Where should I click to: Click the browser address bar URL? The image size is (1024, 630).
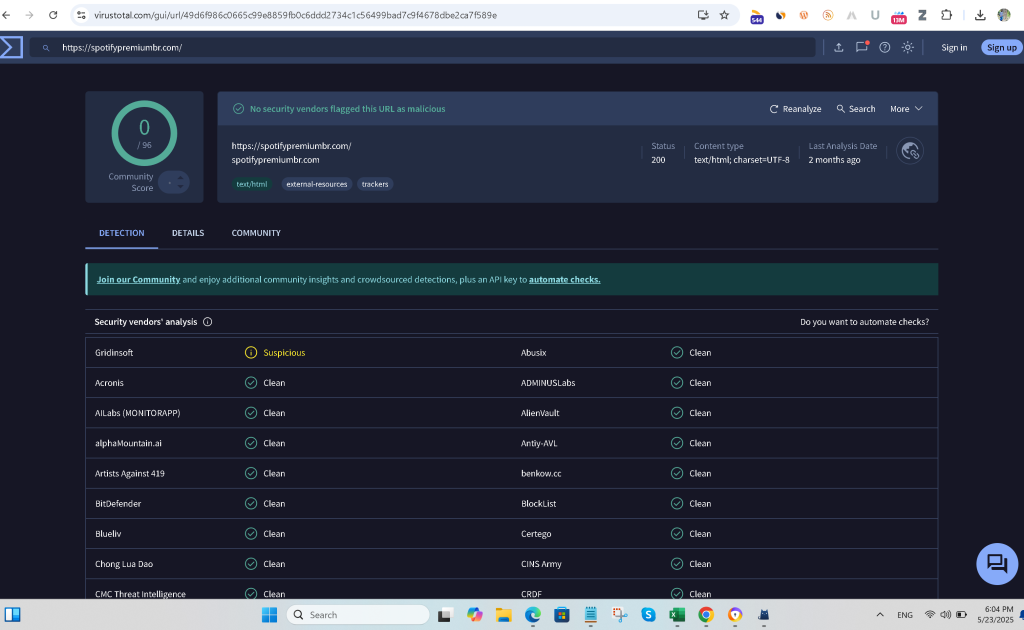[295, 15]
